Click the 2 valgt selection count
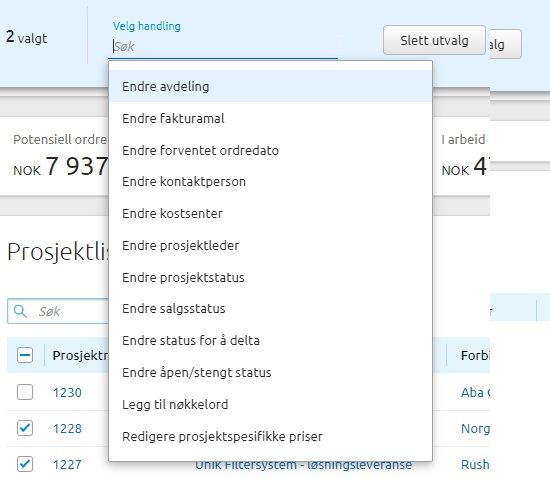The width and height of the screenshot is (550, 478). [x=27, y=37]
